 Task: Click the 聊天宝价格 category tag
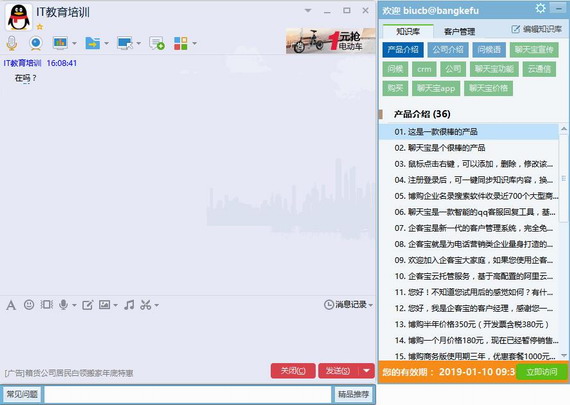tap(488, 88)
